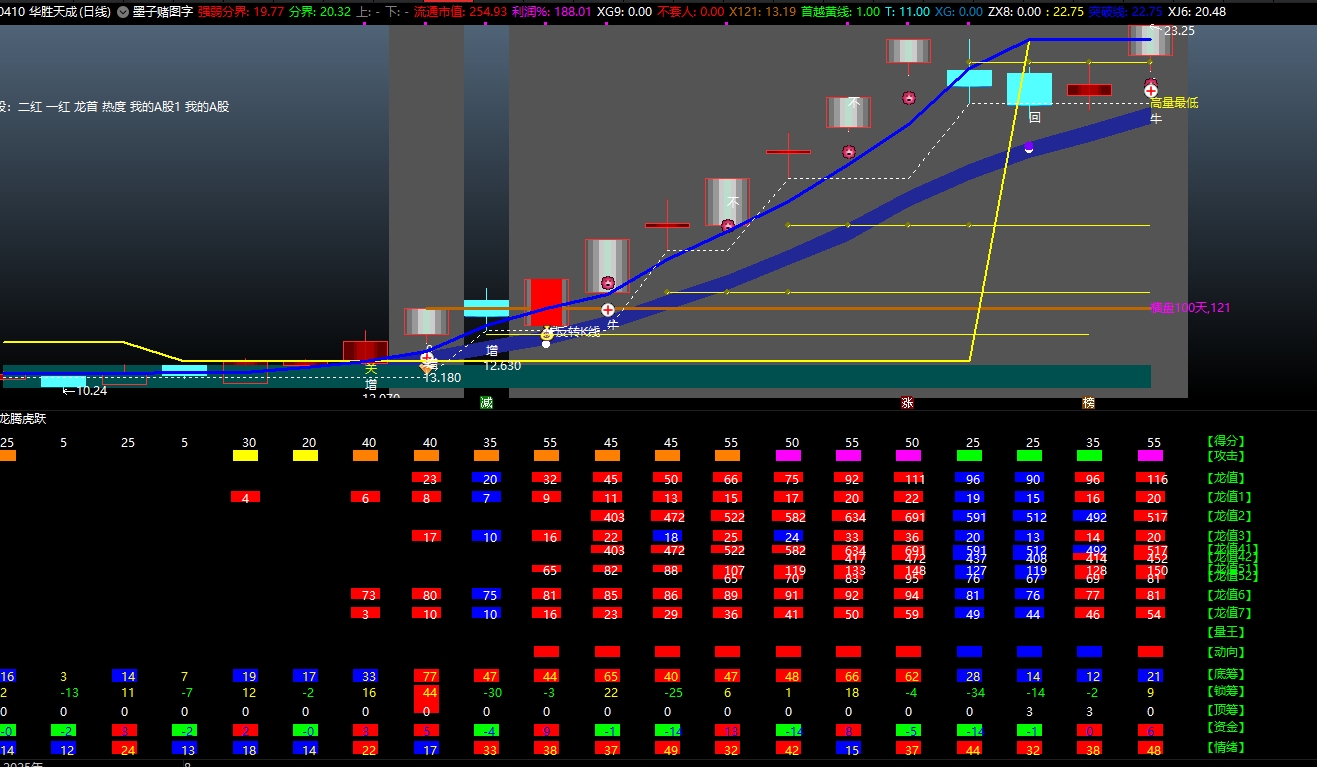This screenshot has height=767, width=1317.
Task: Click the 23.25 high price label
Action: (1179, 31)
